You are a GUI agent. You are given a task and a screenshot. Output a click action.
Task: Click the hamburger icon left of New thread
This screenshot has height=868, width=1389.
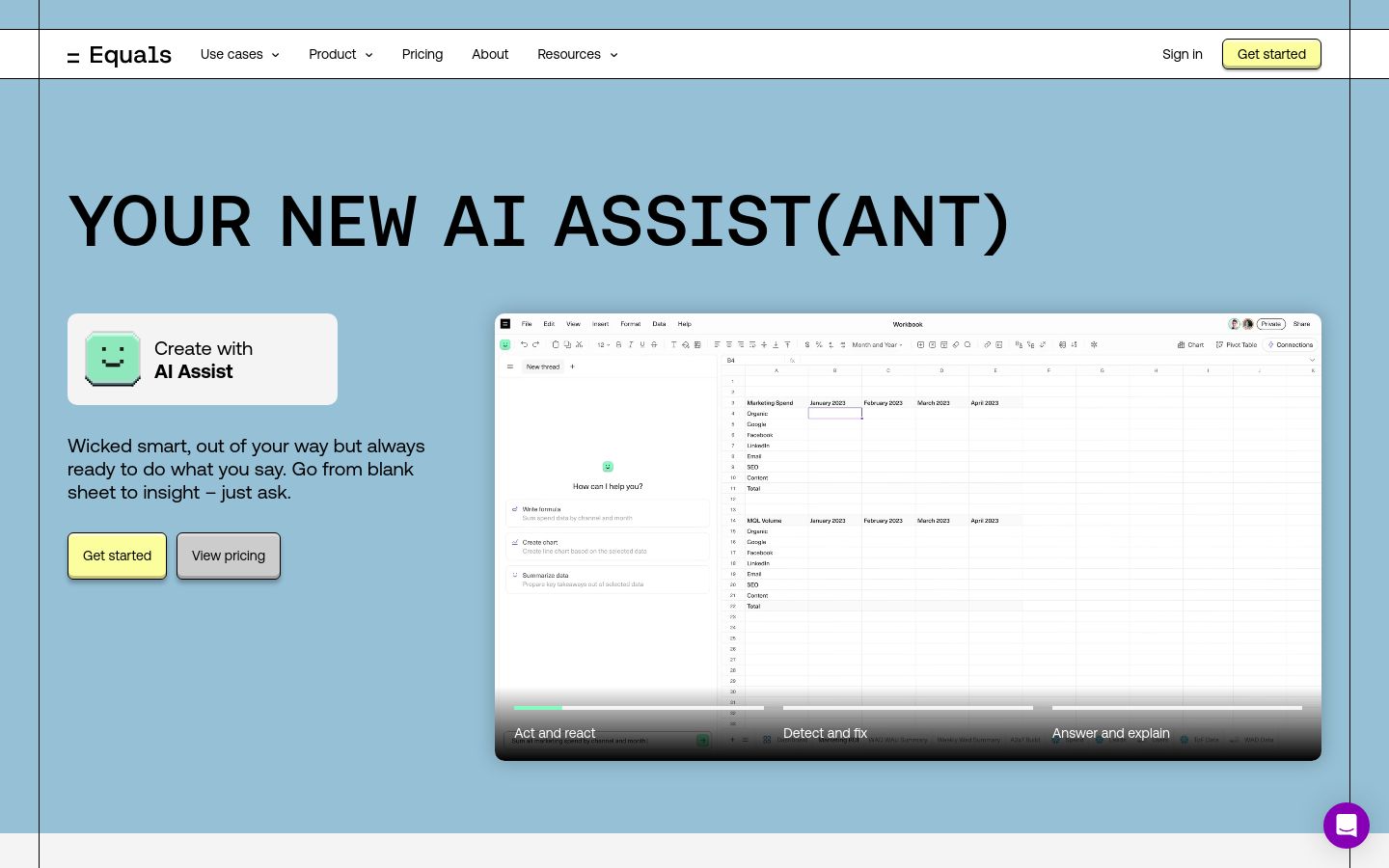click(510, 366)
